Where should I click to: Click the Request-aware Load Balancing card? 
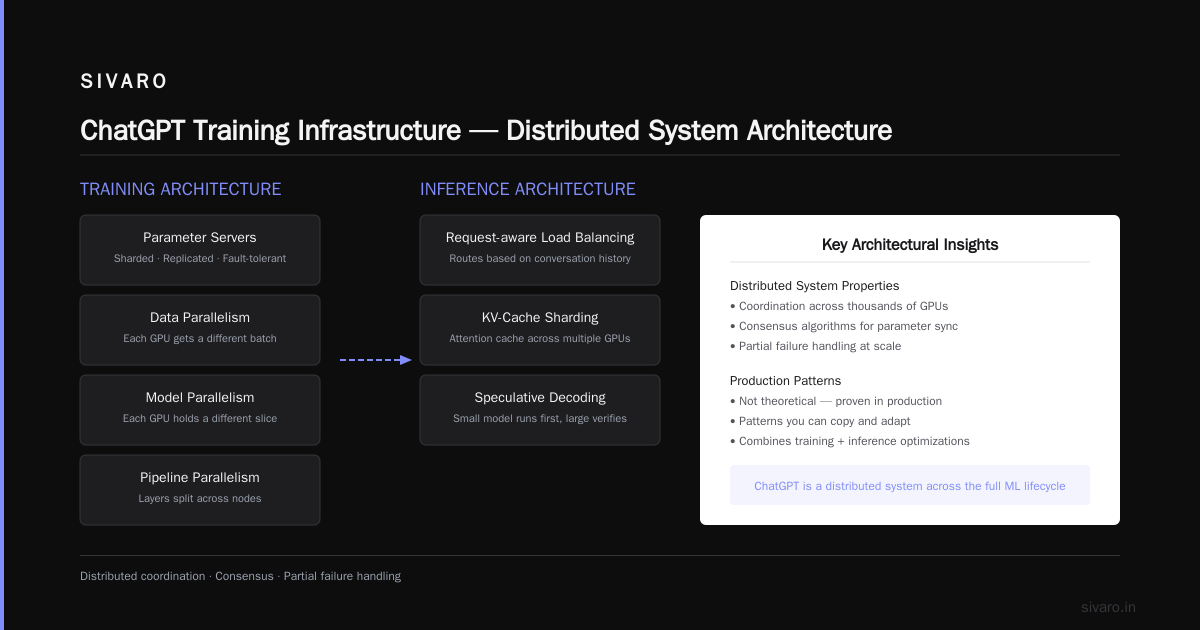coord(540,250)
